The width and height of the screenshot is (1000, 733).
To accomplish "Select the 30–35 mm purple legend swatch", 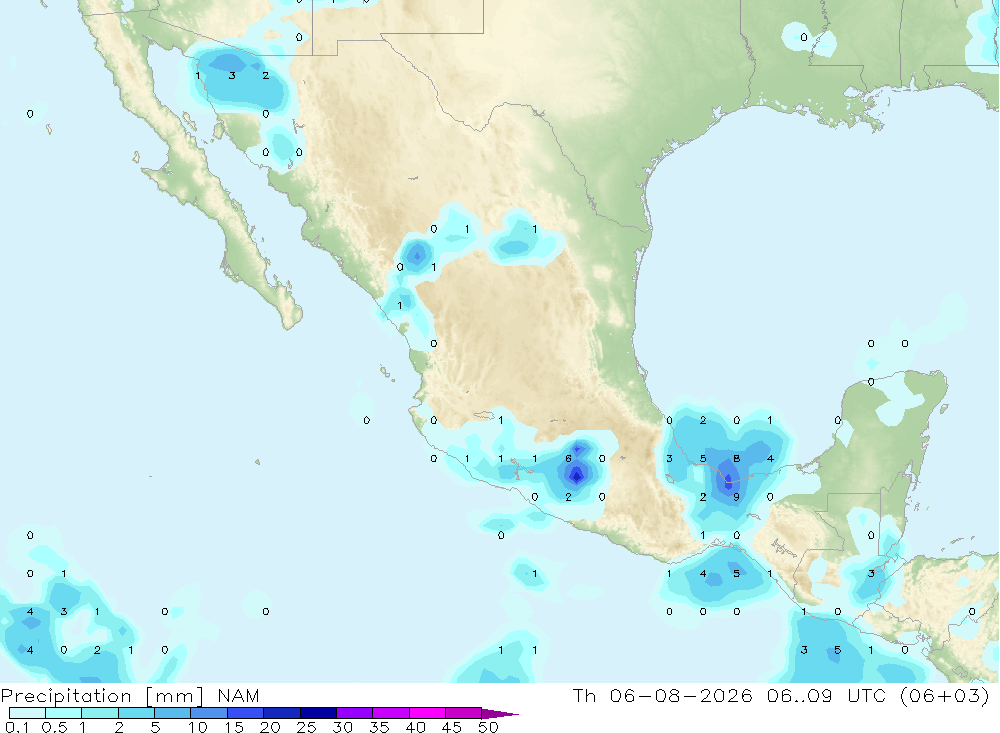I will (x=355, y=713).
